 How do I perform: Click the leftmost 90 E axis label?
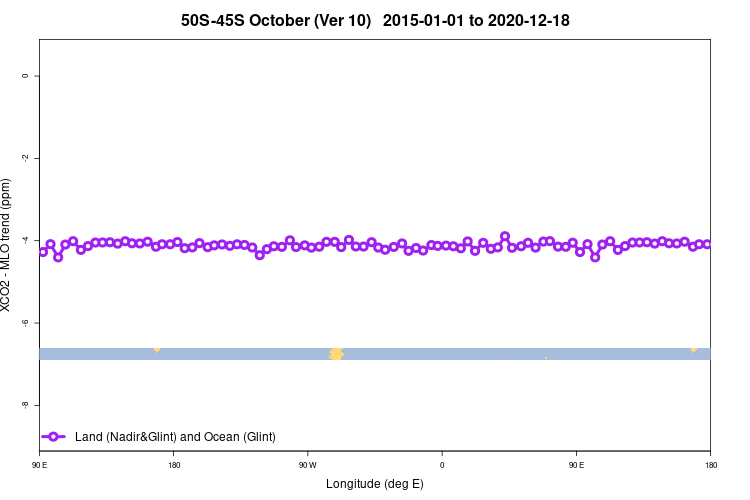tap(40, 465)
